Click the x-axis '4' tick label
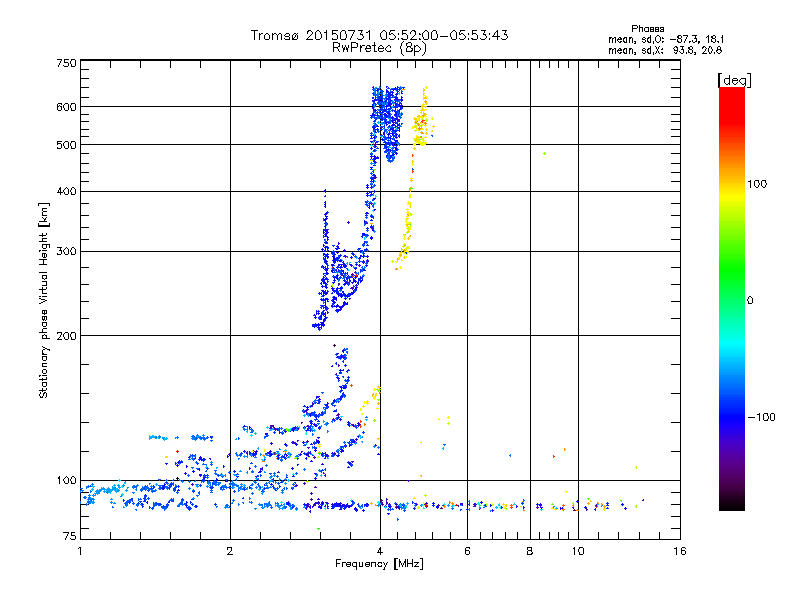The width and height of the screenshot is (800, 600). [x=380, y=551]
